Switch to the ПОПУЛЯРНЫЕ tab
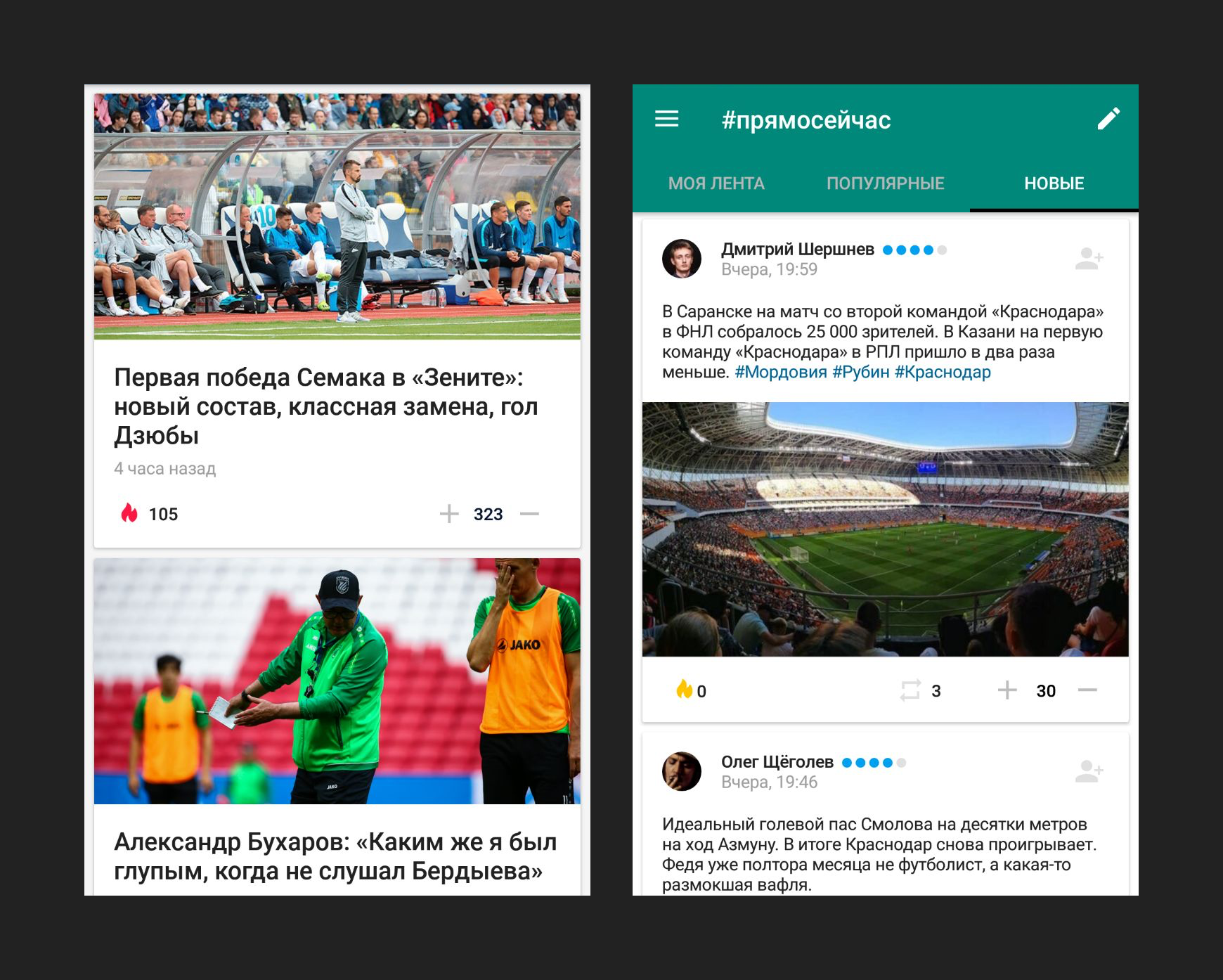This screenshot has height=980, width=1223. 885,183
